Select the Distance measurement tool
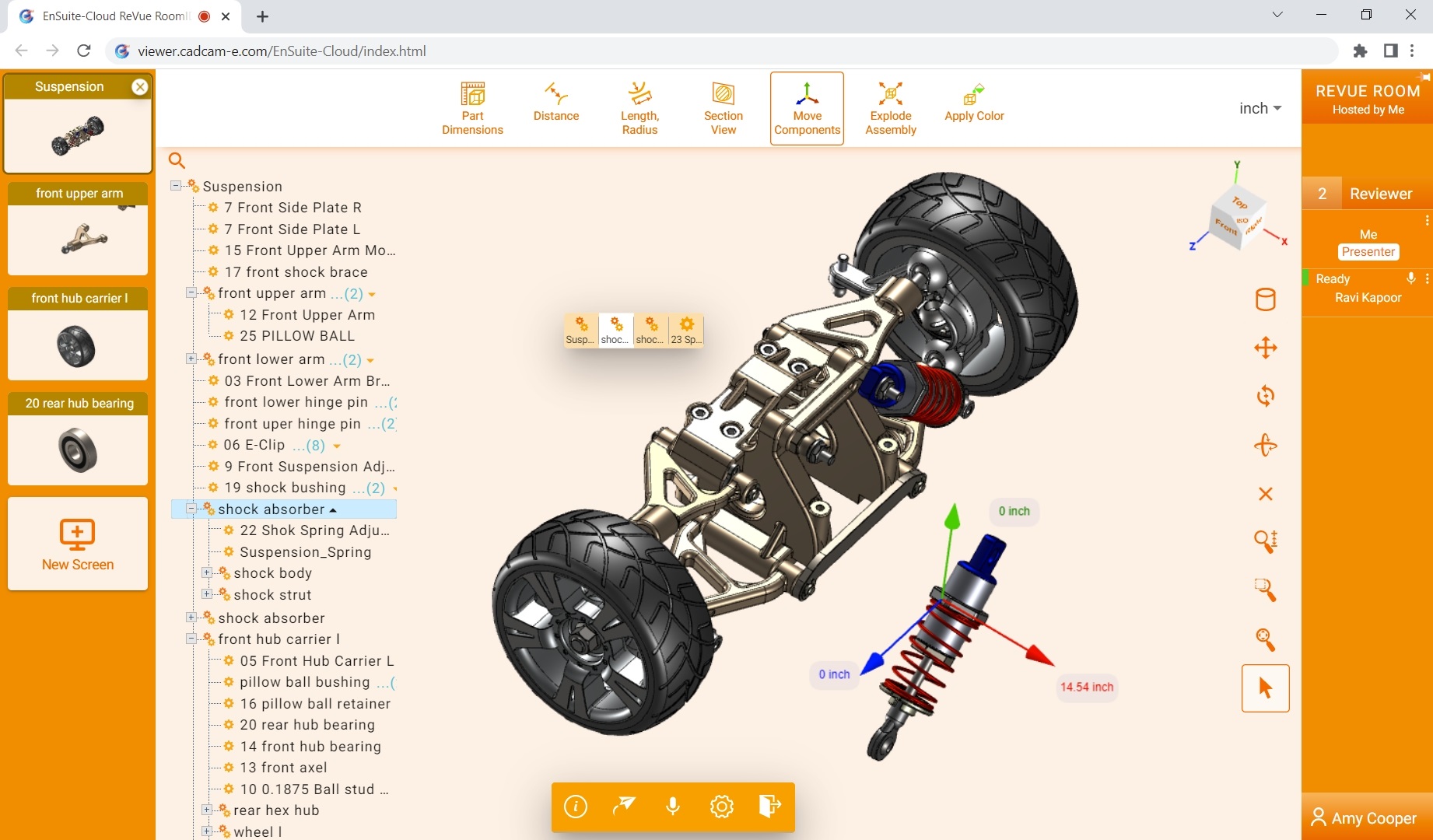 pos(556,102)
